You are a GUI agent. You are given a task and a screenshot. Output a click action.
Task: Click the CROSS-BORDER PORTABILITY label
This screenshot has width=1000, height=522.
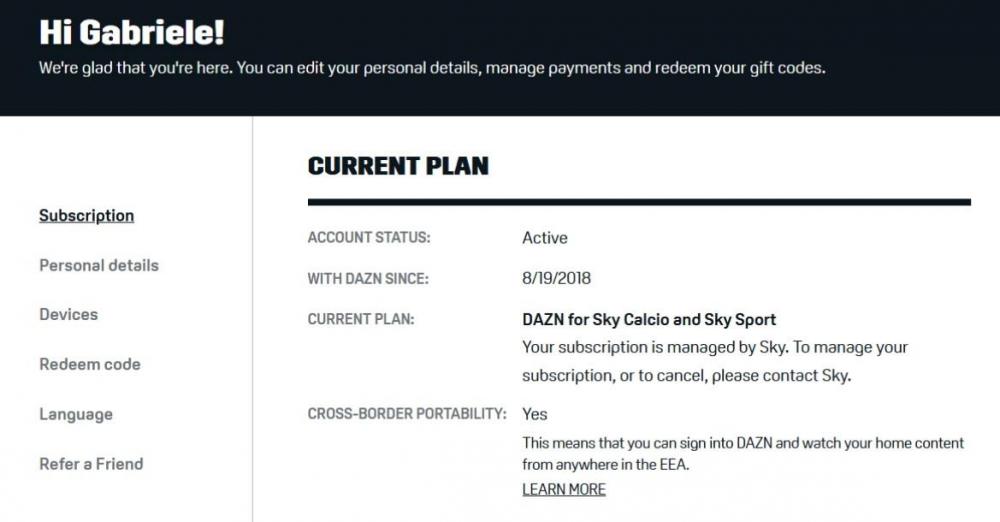(x=406, y=414)
